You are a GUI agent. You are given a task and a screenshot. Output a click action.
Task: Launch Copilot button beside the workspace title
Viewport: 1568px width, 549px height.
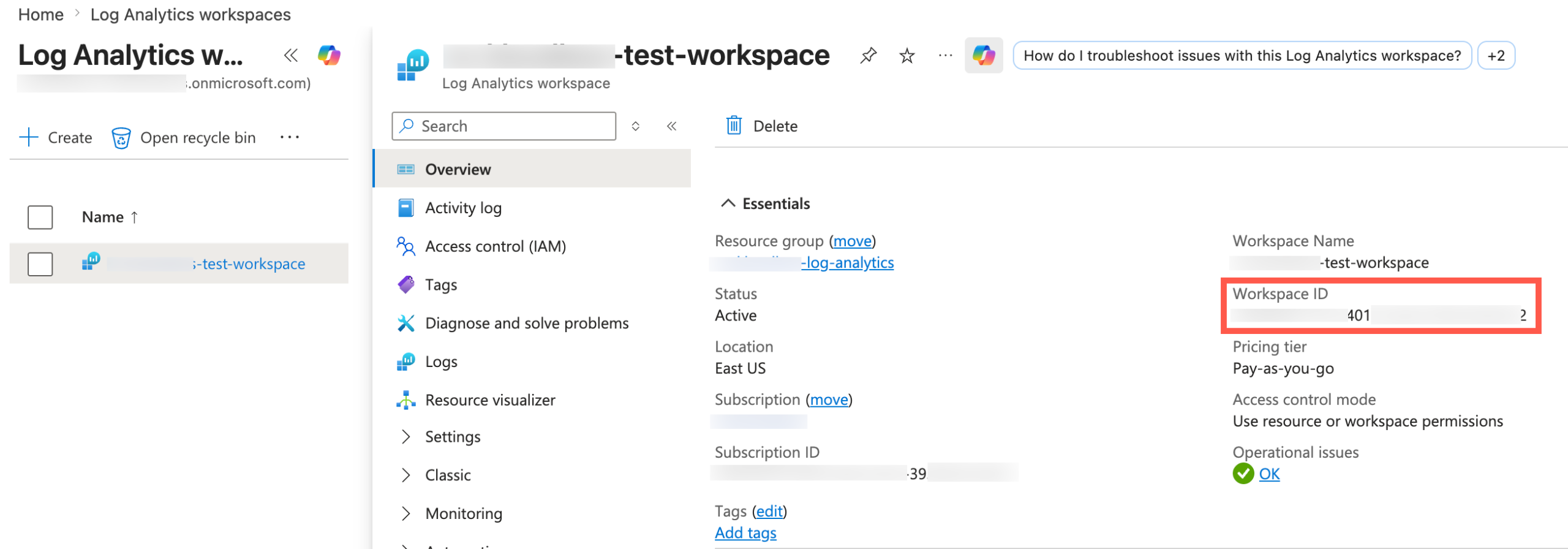[984, 56]
